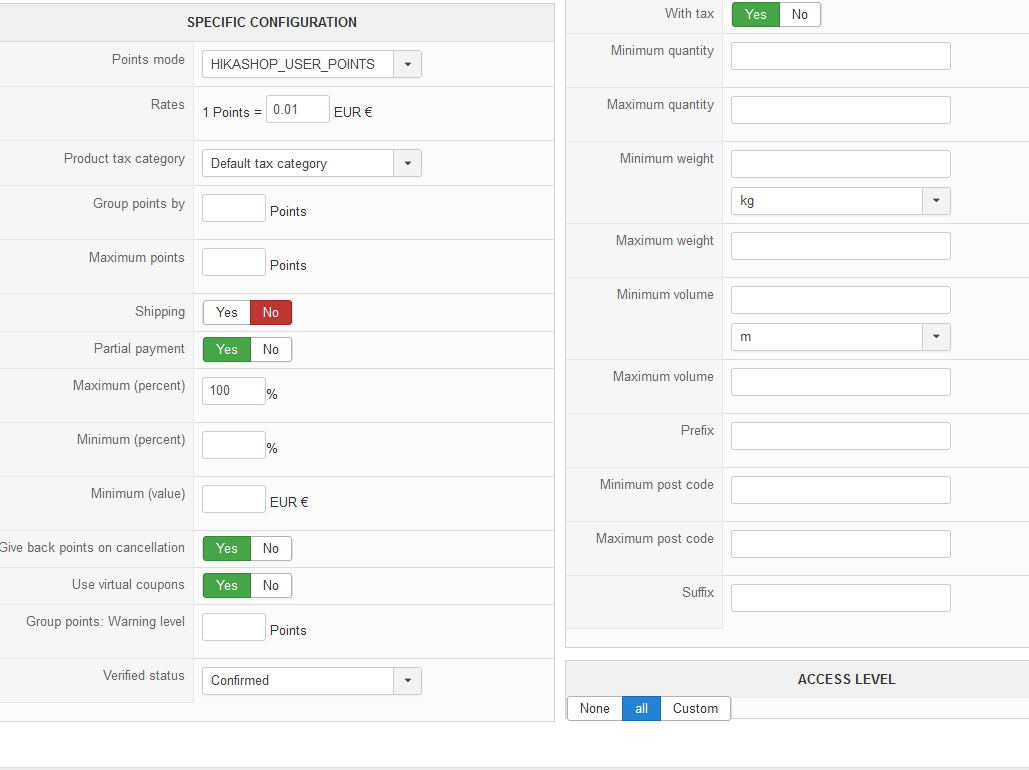Click the Rates value field
The image size is (1029, 770).
click(x=297, y=109)
